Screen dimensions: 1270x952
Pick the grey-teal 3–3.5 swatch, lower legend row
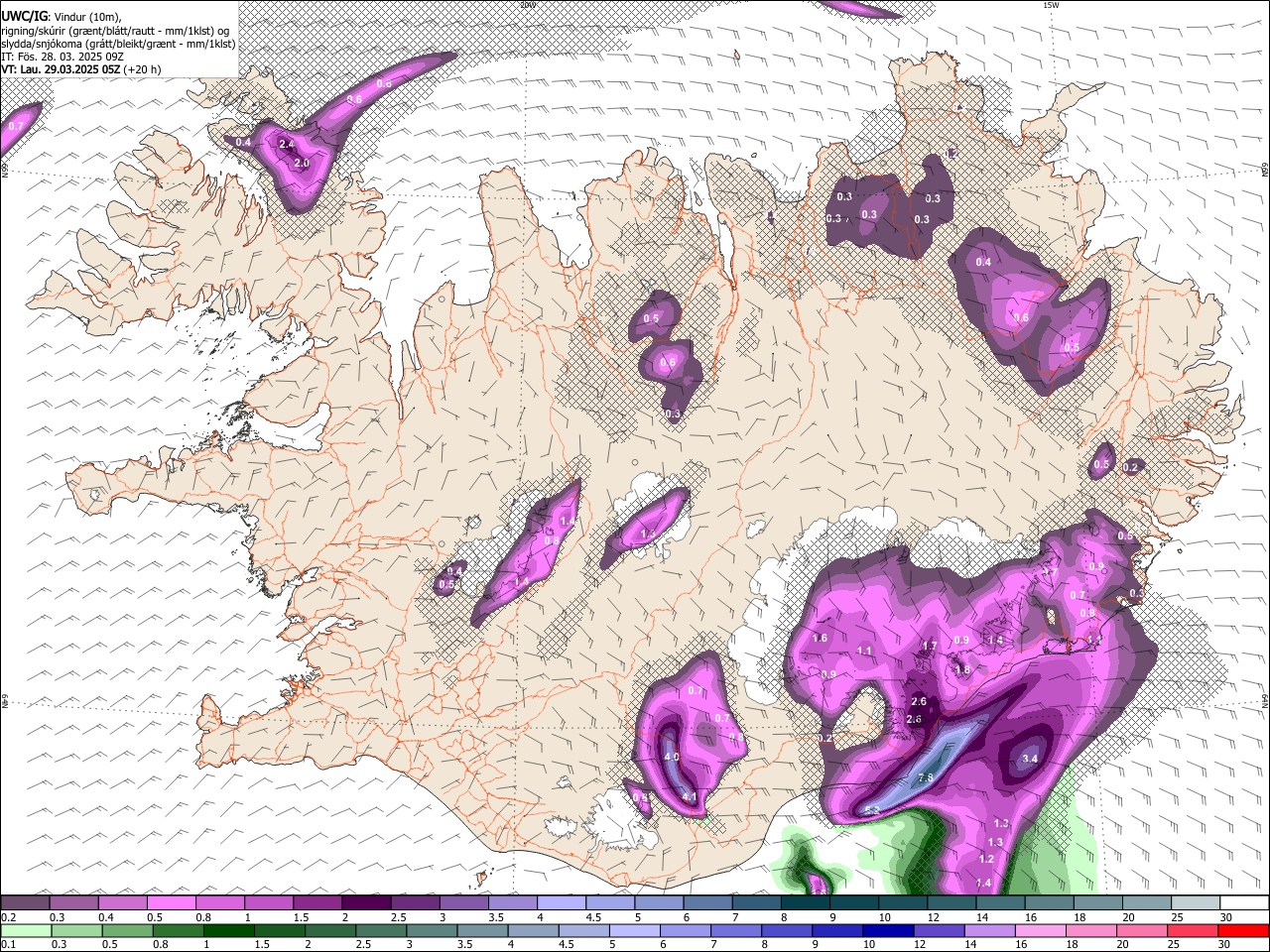click(x=432, y=930)
